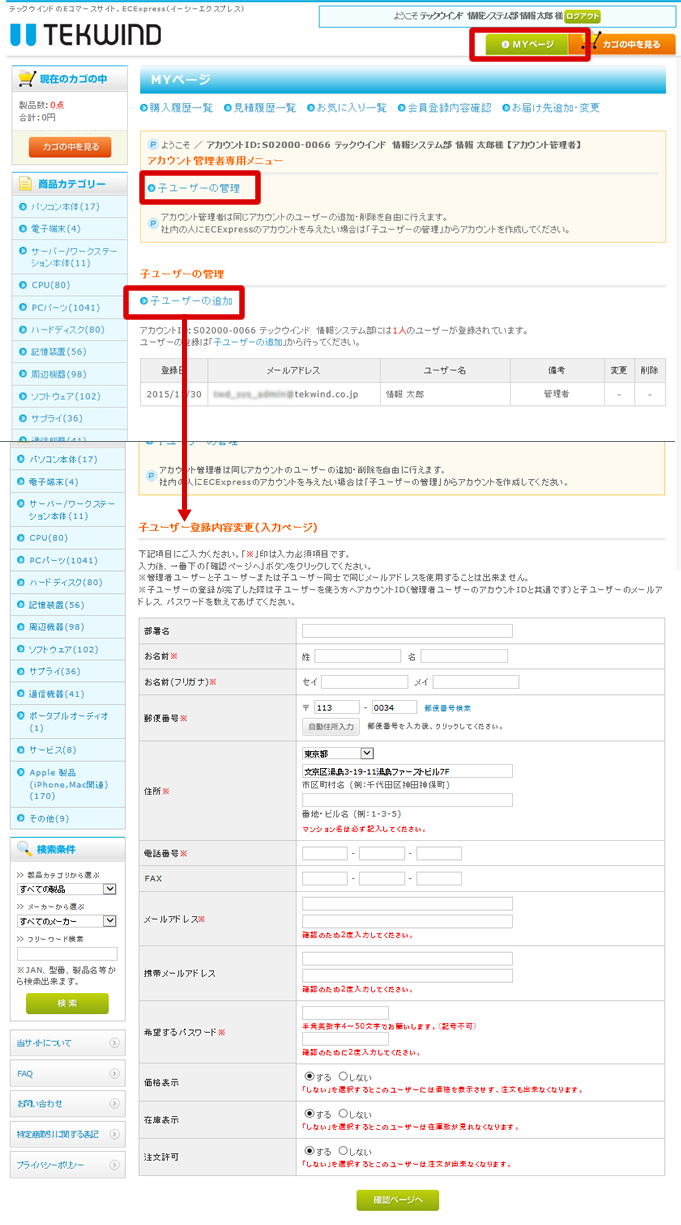Click arrow icon on プライバシーポリシー row
Image resolution: width=681 pixels, height=1225 pixels.
click(115, 1165)
